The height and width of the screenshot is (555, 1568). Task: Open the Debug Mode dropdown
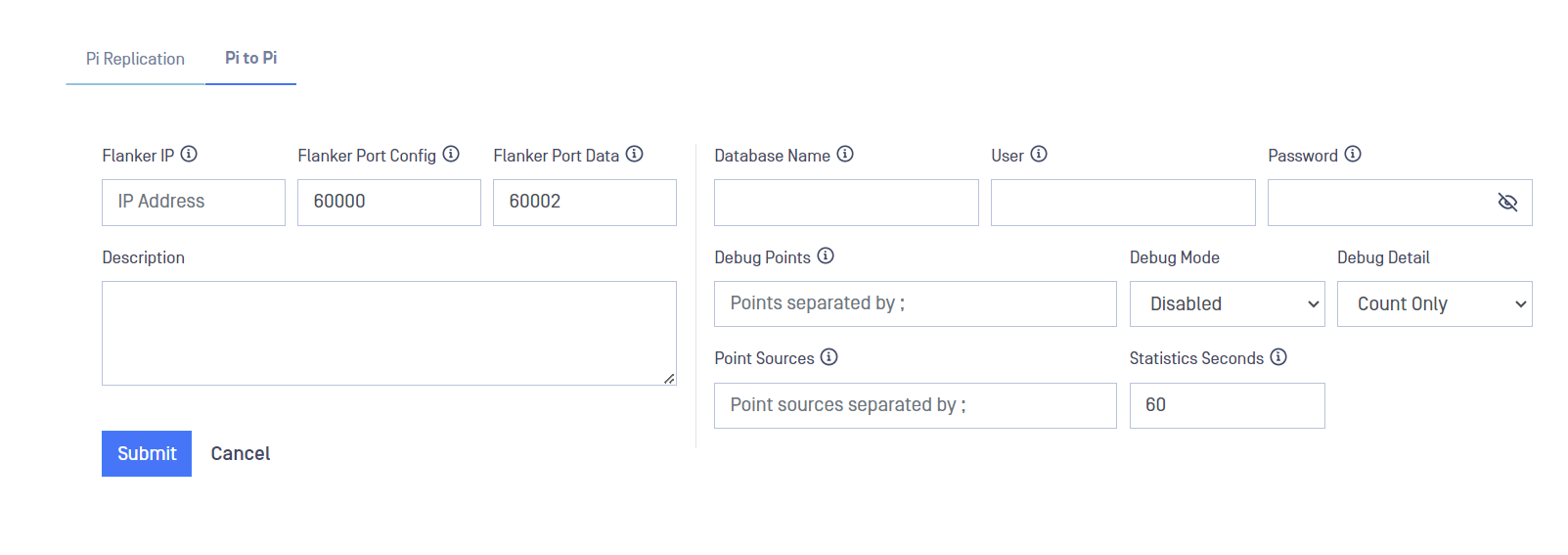(1227, 304)
